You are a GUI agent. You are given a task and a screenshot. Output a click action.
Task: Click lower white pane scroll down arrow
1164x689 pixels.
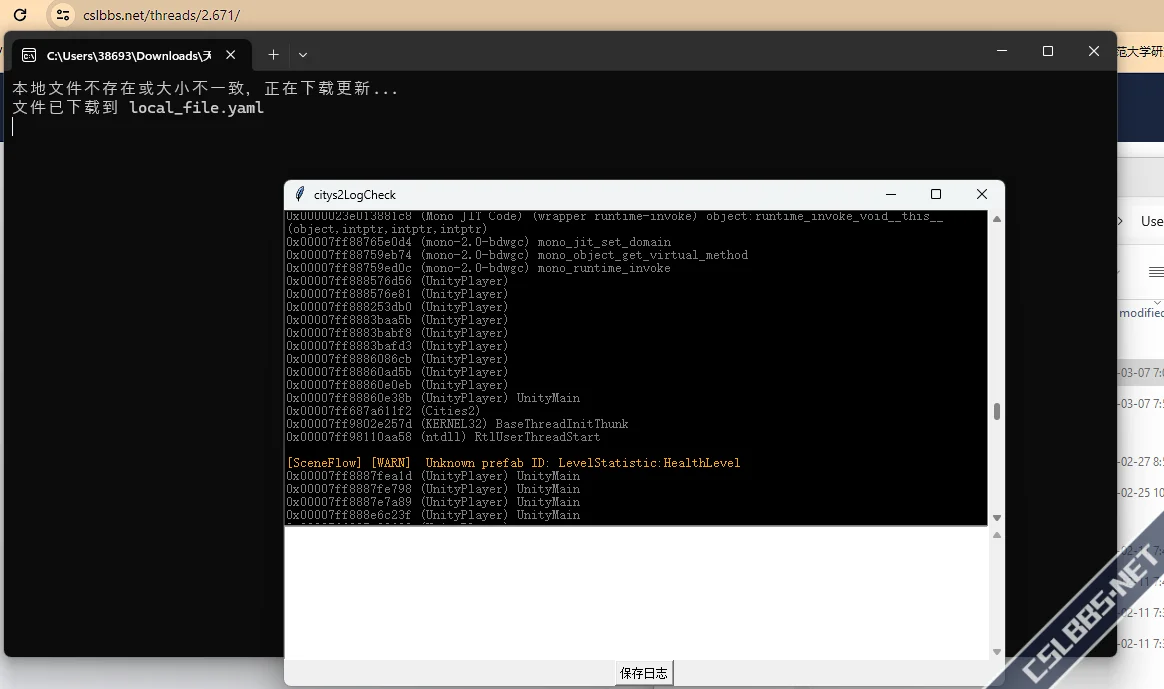pyautogui.click(x=997, y=652)
